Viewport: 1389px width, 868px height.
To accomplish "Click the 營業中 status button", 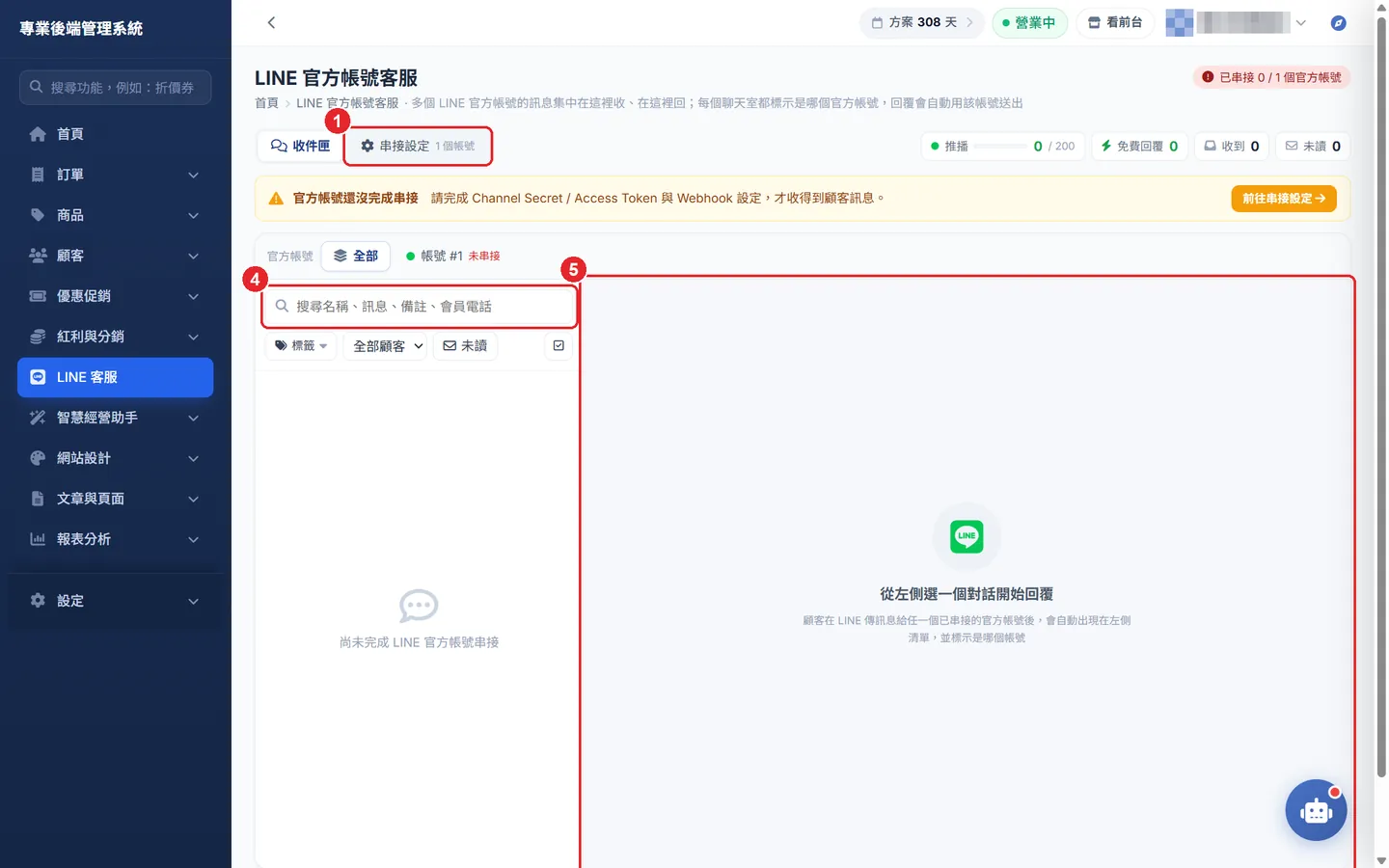I will pyautogui.click(x=1029, y=22).
